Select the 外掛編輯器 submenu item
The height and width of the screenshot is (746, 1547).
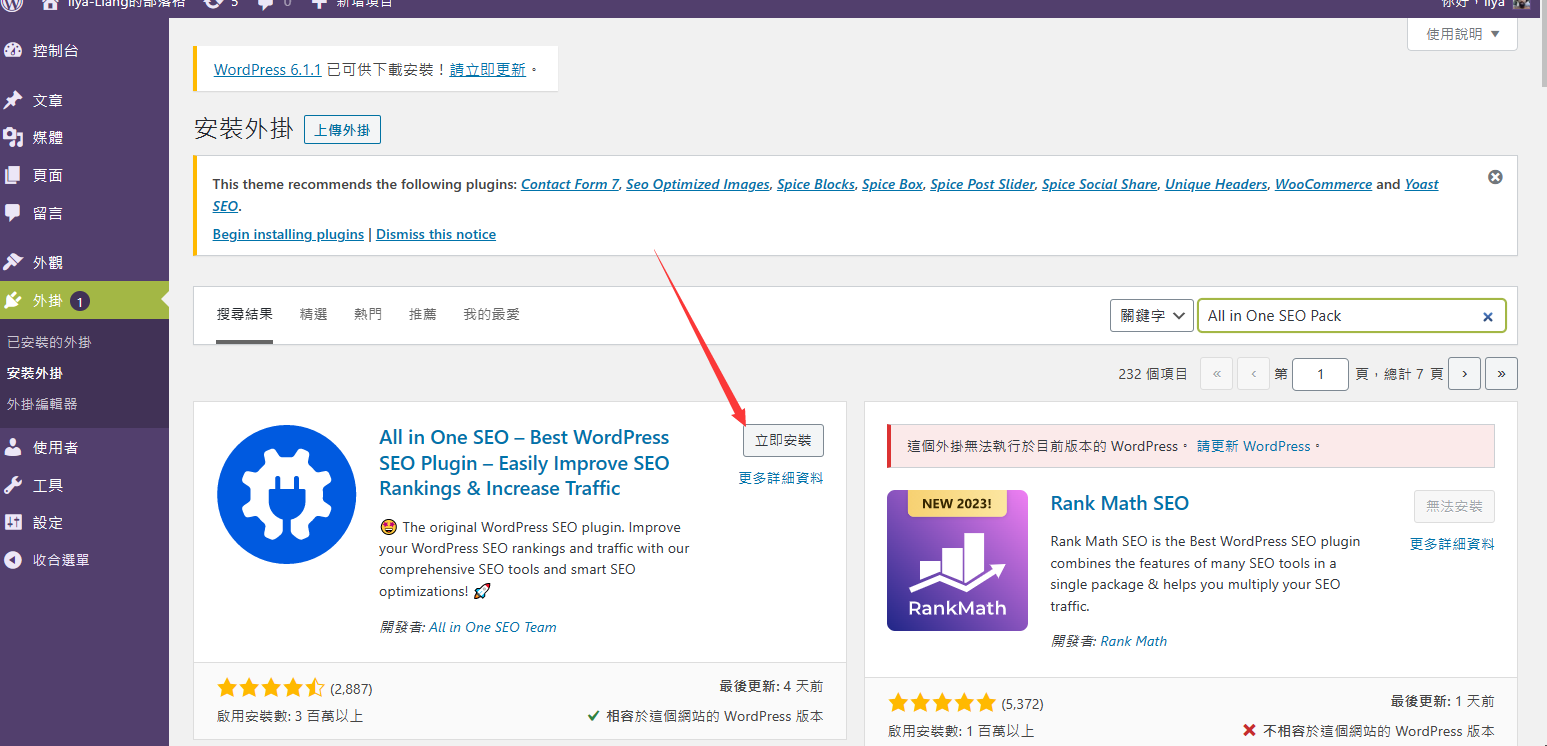[x=42, y=404]
